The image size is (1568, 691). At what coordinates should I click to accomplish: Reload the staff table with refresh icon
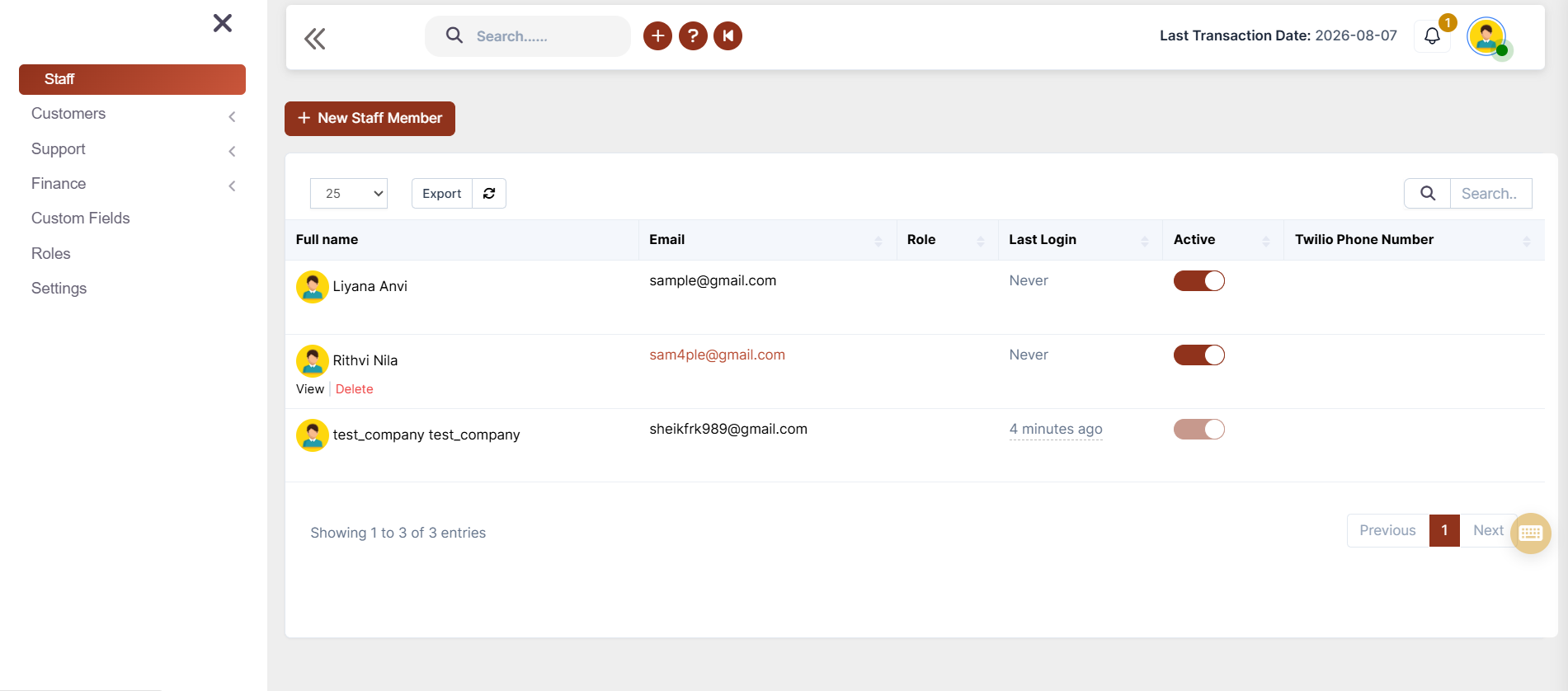click(x=489, y=193)
